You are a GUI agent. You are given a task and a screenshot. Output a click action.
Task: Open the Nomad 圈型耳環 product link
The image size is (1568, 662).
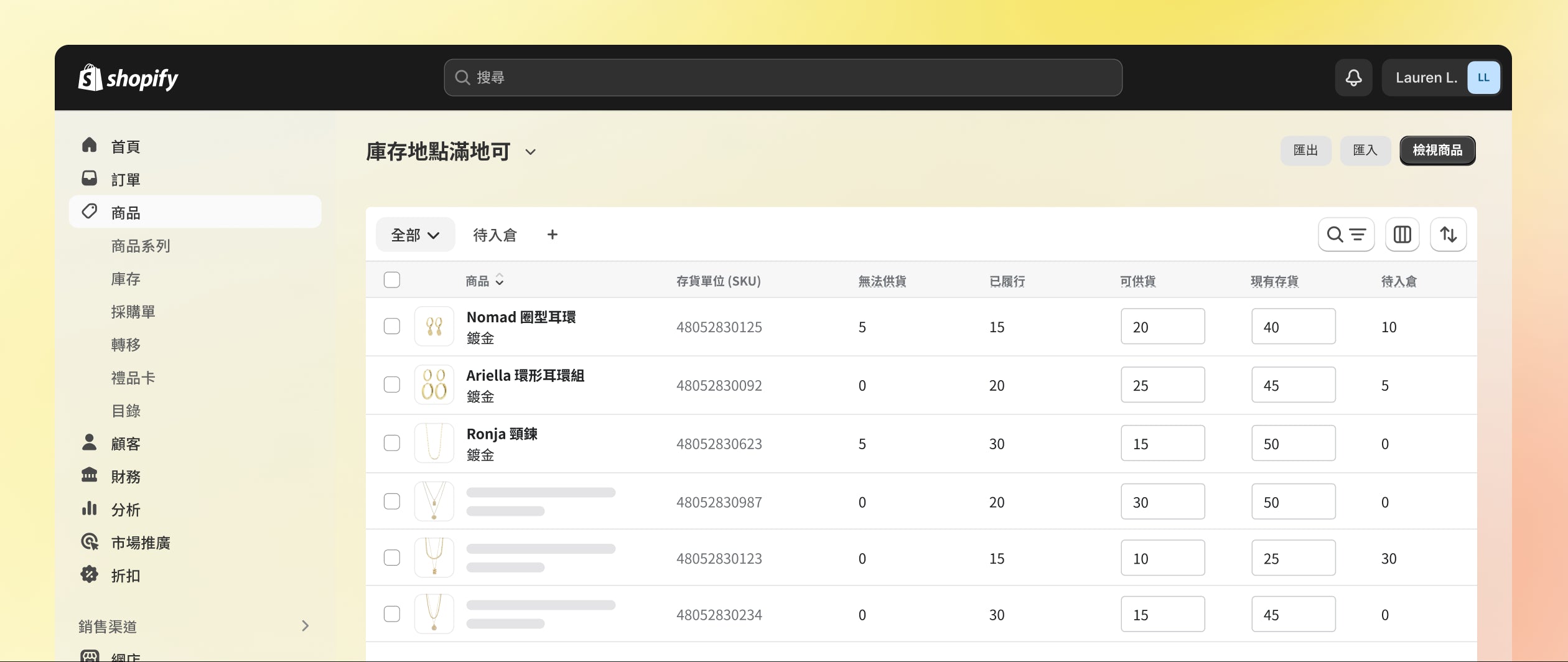click(521, 317)
